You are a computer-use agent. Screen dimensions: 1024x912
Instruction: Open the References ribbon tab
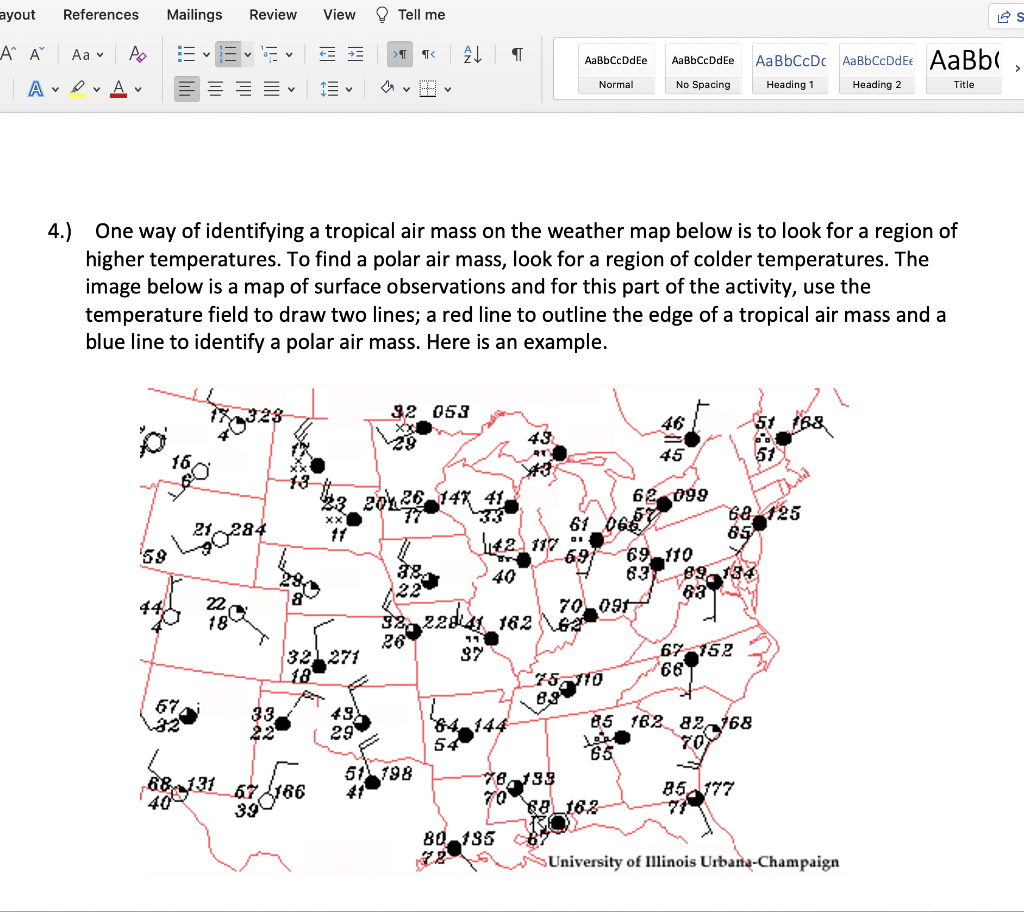[101, 14]
